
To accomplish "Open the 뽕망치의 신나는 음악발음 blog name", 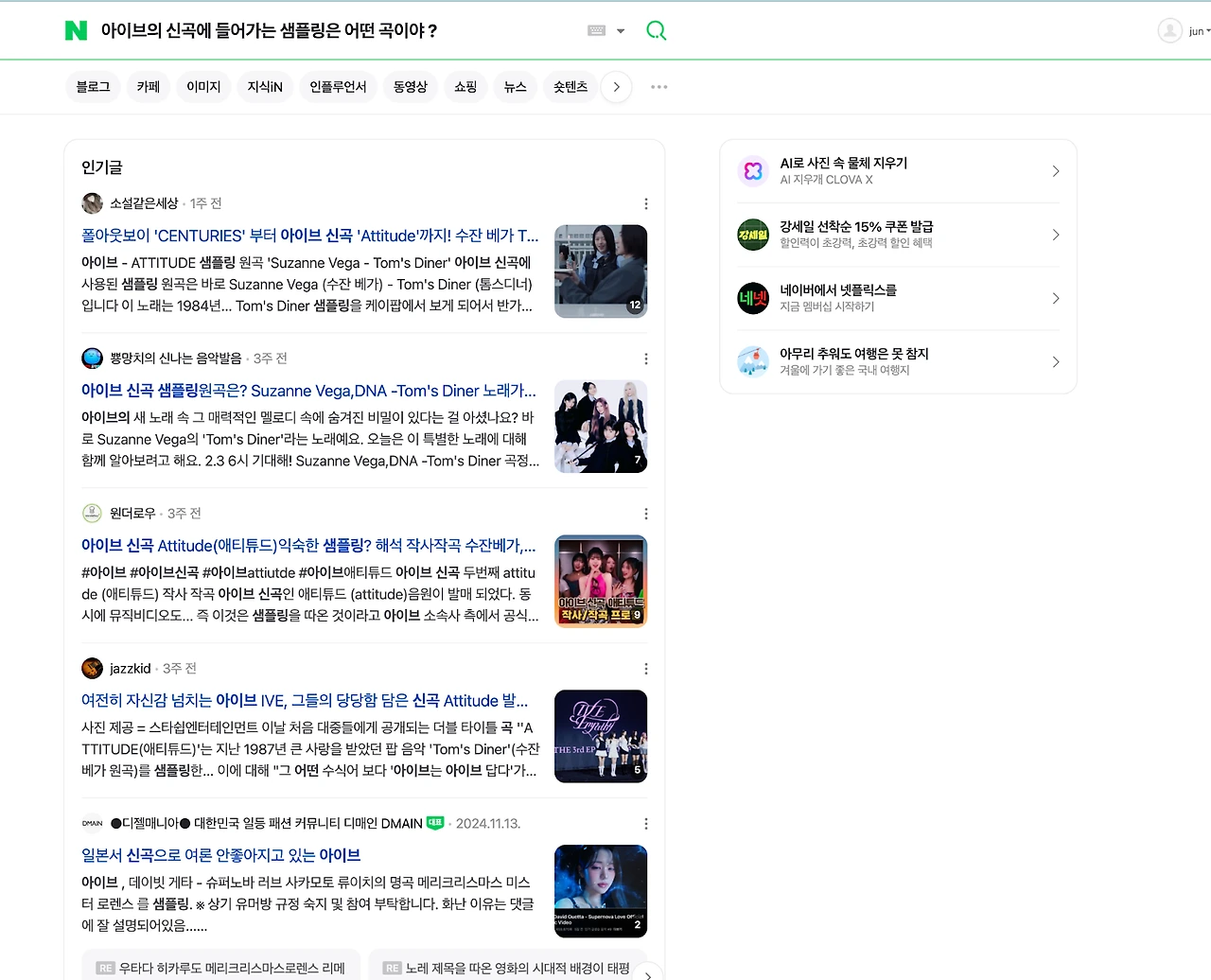I will [x=176, y=359].
